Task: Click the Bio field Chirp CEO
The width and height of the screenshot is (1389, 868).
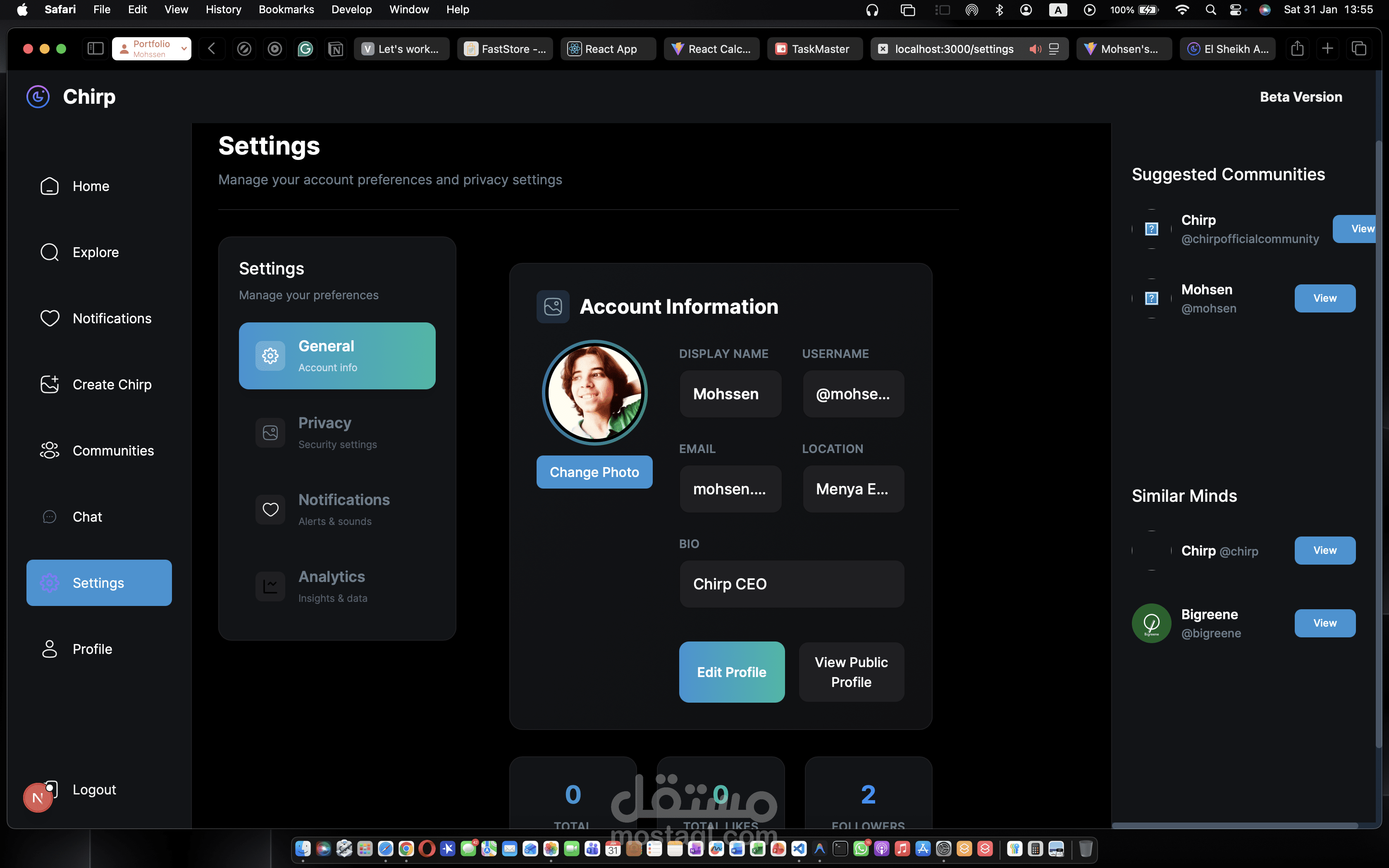Action: pos(792,584)
